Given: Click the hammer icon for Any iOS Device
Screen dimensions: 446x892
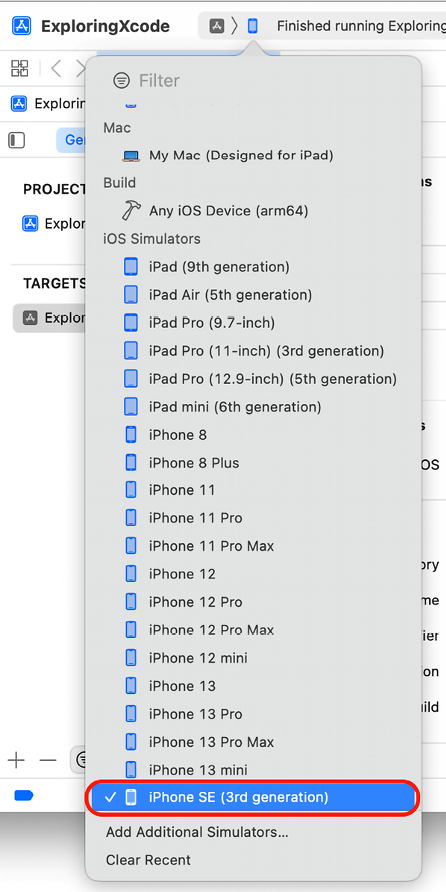Looking at the screenshot, I should pos(131,210).
